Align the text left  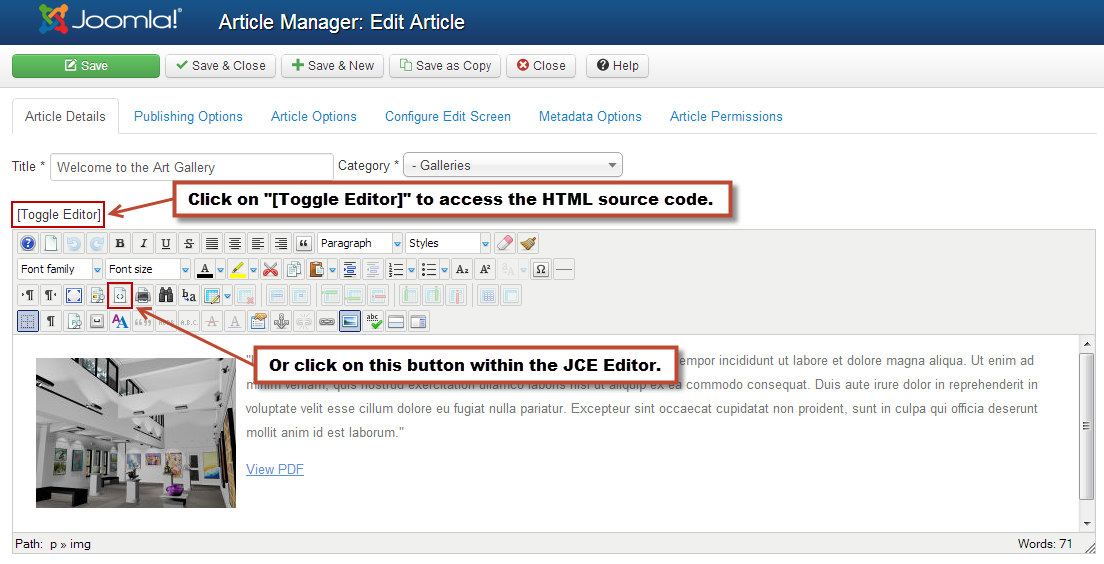coord(258,244)
